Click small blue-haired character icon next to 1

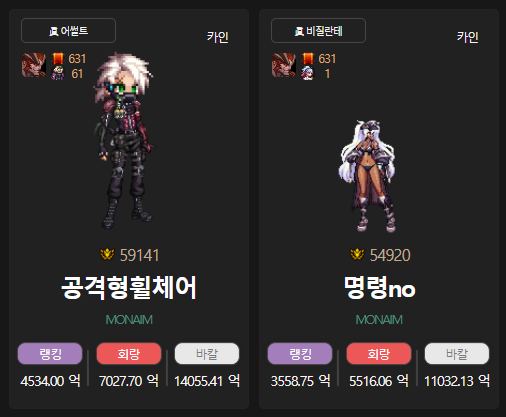pyautogui.click(x=307, y=73)
